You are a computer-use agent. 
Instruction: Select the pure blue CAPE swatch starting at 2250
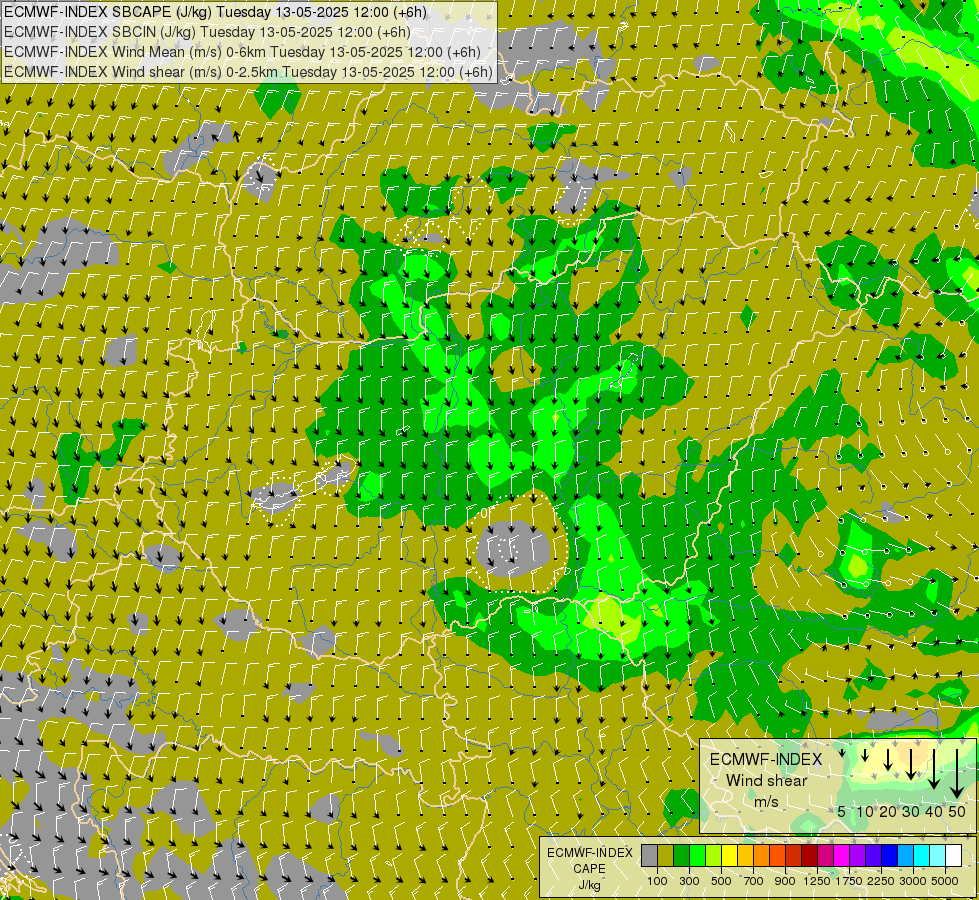tap(890, 856)
